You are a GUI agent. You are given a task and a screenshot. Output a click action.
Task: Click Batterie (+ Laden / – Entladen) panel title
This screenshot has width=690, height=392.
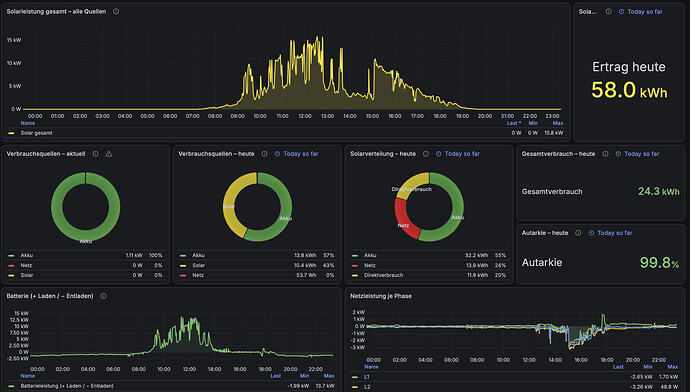tap(50, 296)
